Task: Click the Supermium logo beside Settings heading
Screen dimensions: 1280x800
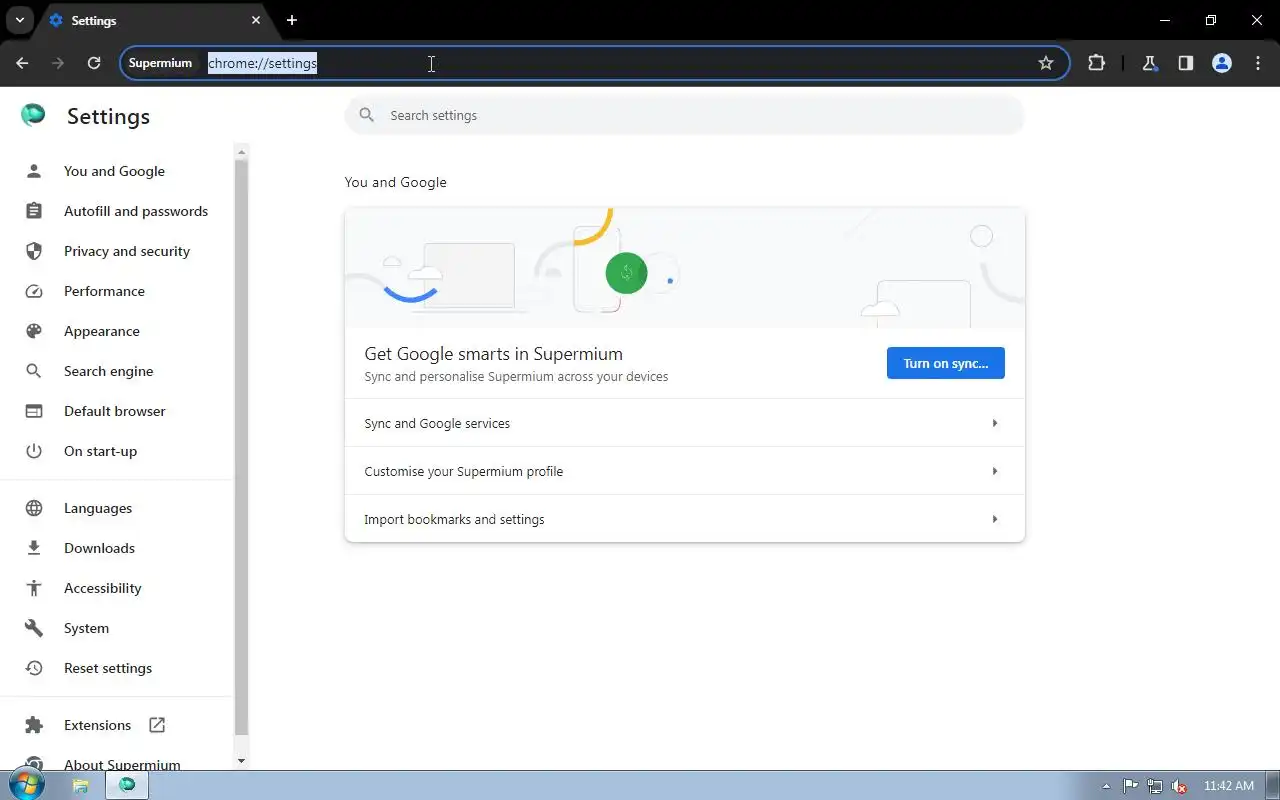Action: point(33,115)
